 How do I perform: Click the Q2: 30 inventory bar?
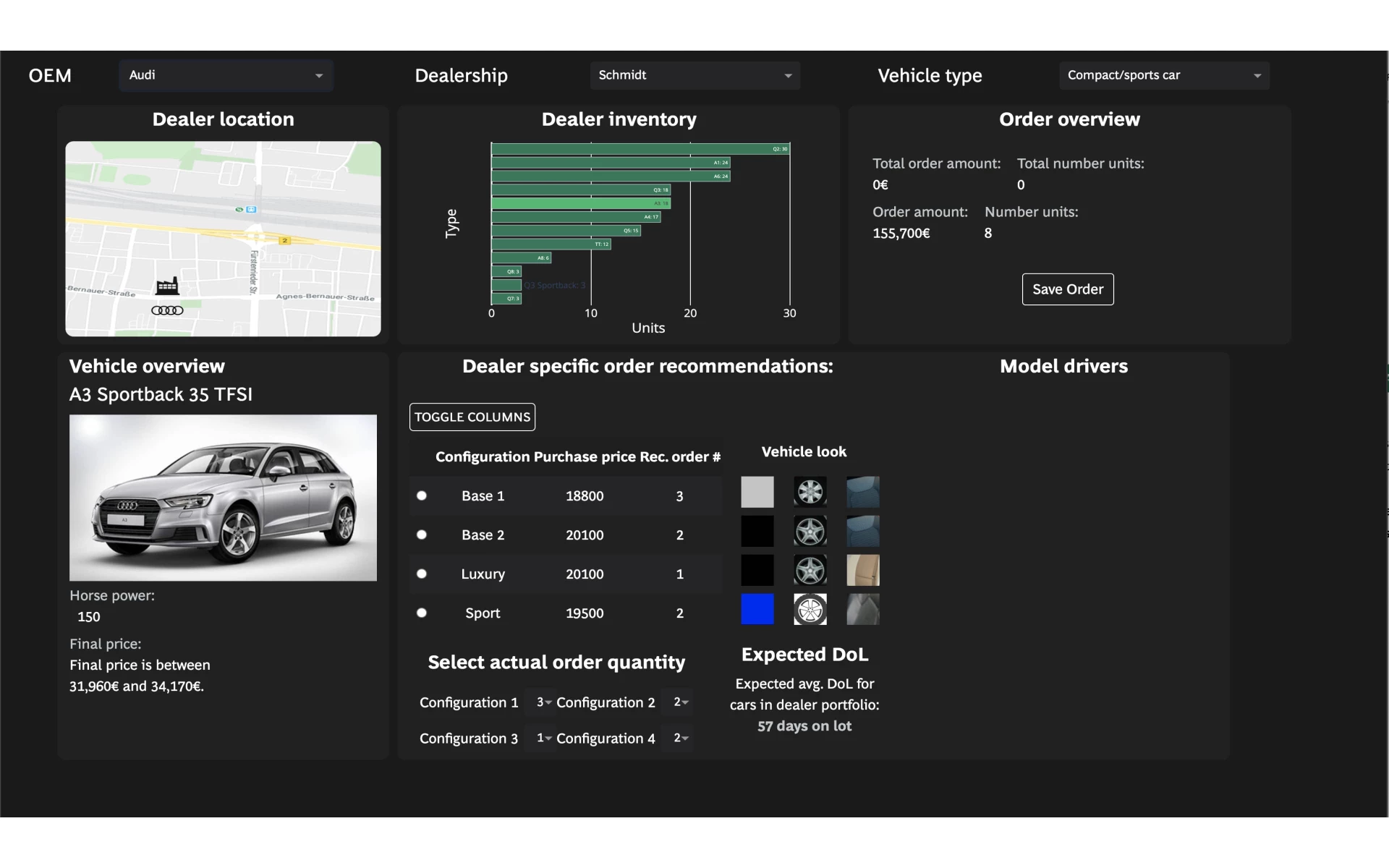pyautogui.click(x=640, y=149)
